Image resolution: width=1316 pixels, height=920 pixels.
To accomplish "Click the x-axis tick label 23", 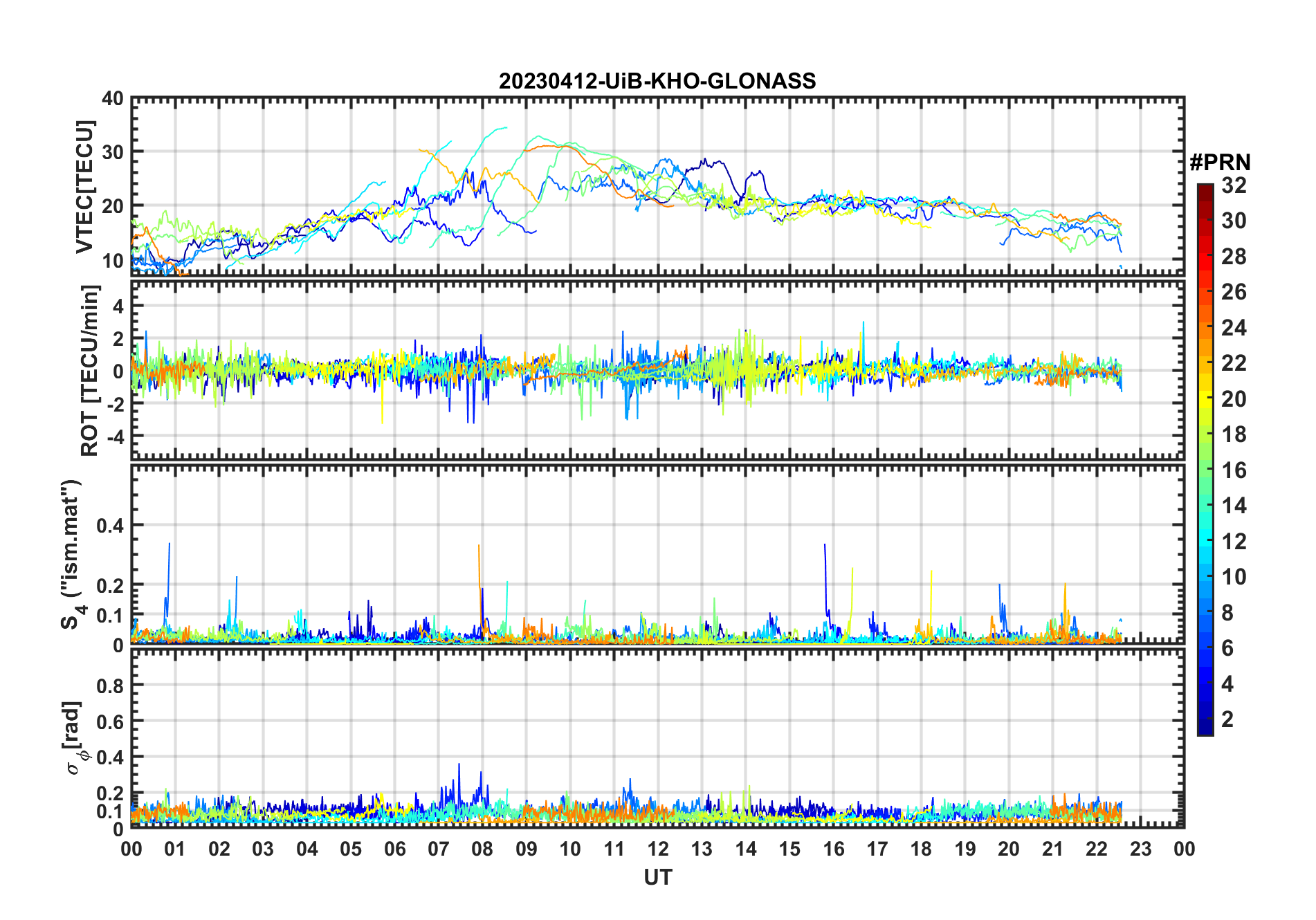I will 1140,849.
